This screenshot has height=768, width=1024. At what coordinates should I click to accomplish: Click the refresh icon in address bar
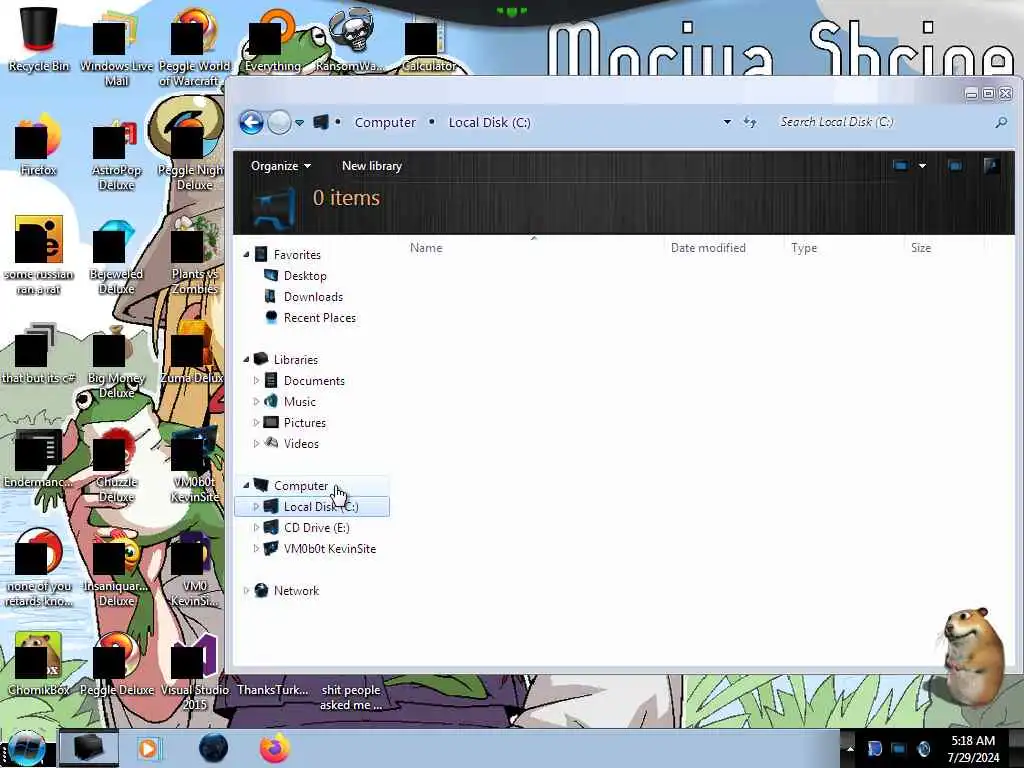coord(750,122)
